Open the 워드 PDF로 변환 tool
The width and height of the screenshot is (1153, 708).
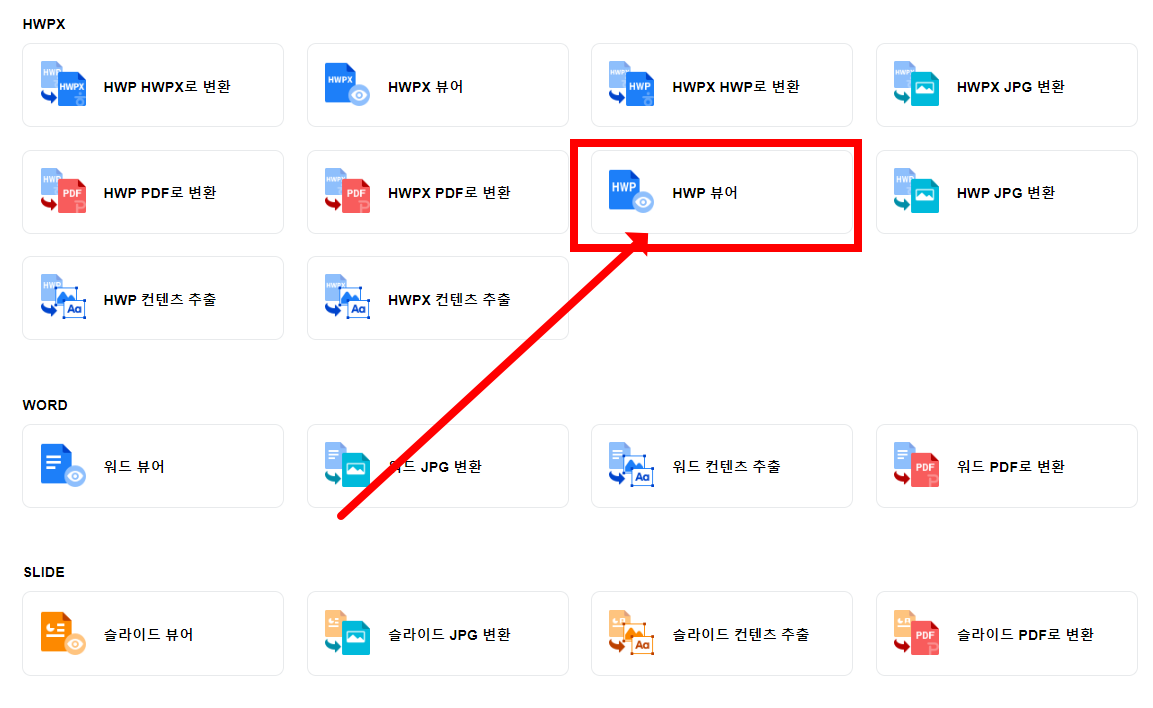(1006, 465)
